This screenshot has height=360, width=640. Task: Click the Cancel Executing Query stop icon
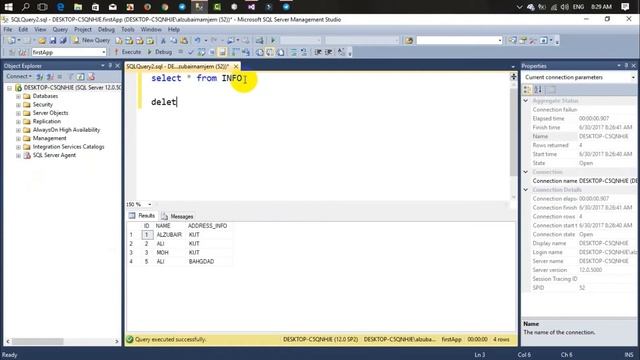pyautogui.click(x=180, y=52)
